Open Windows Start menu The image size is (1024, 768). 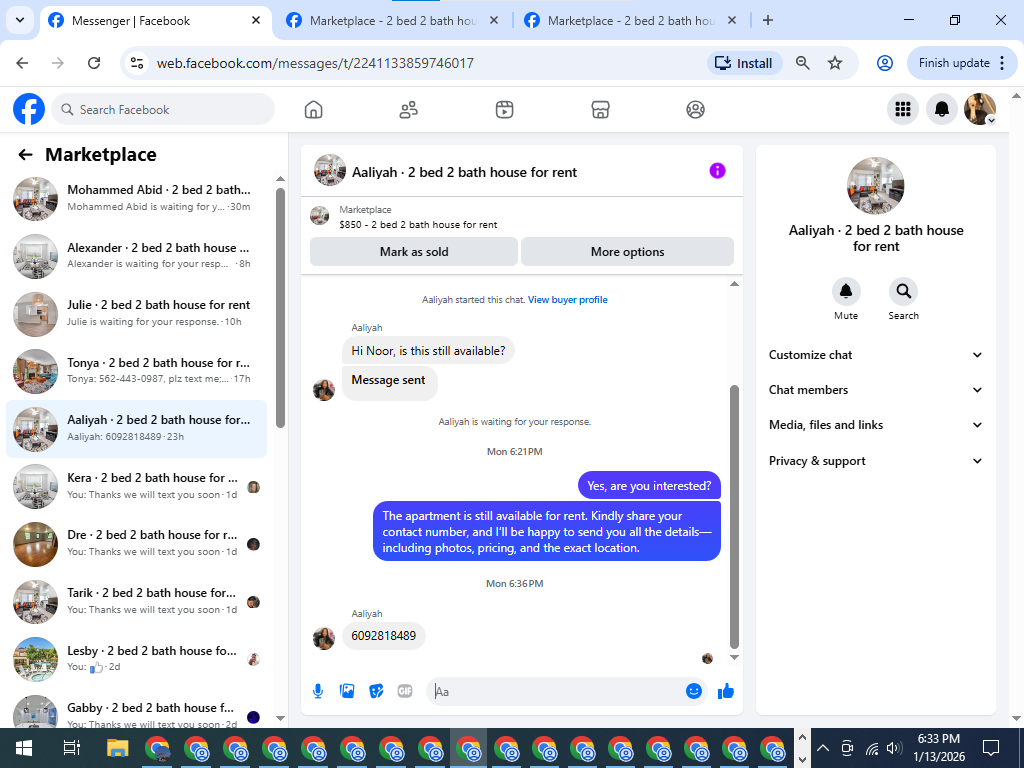pos(24,748)
